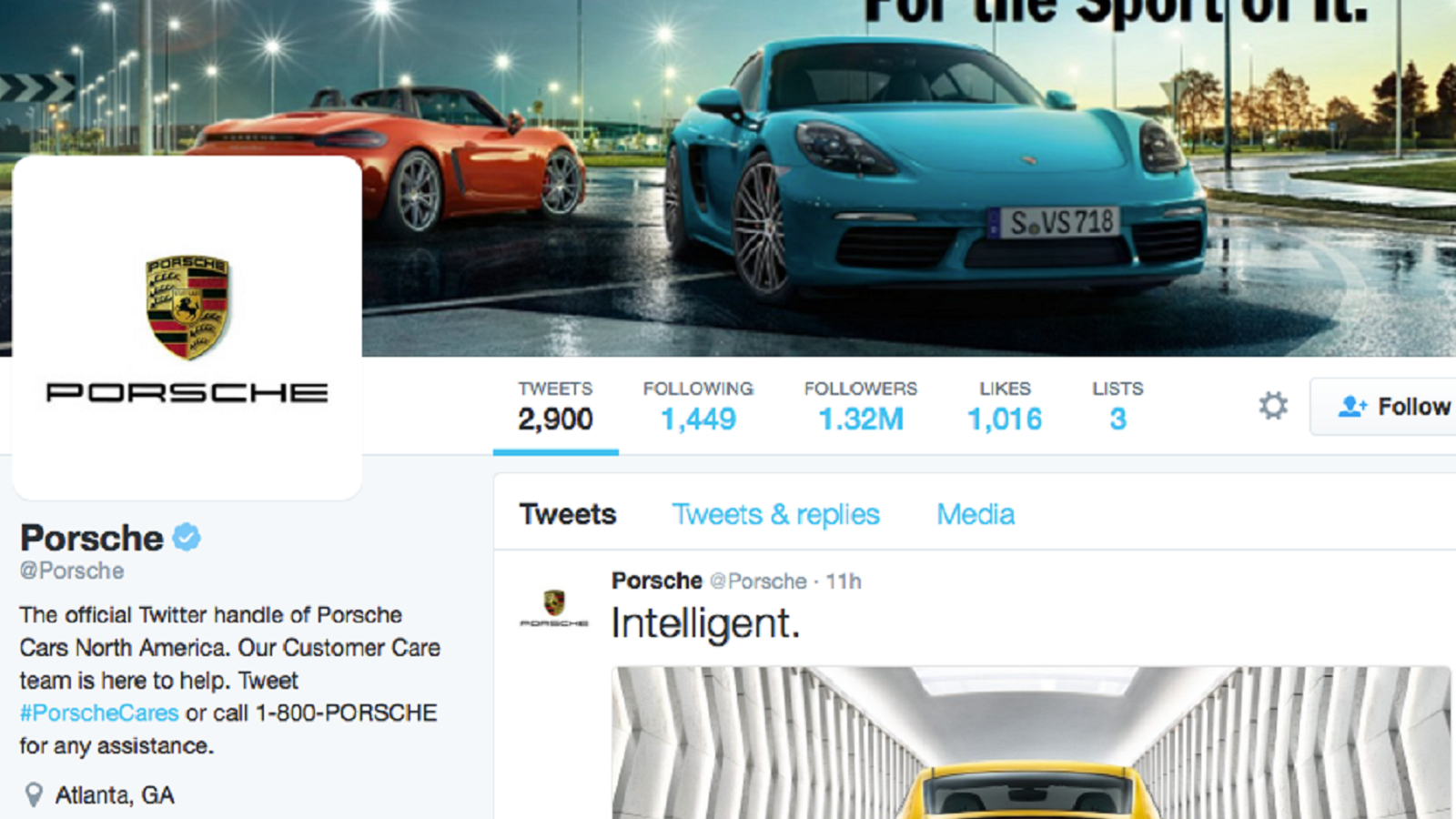
Task: Open the Lists count 3
Action: point(1117,406)
